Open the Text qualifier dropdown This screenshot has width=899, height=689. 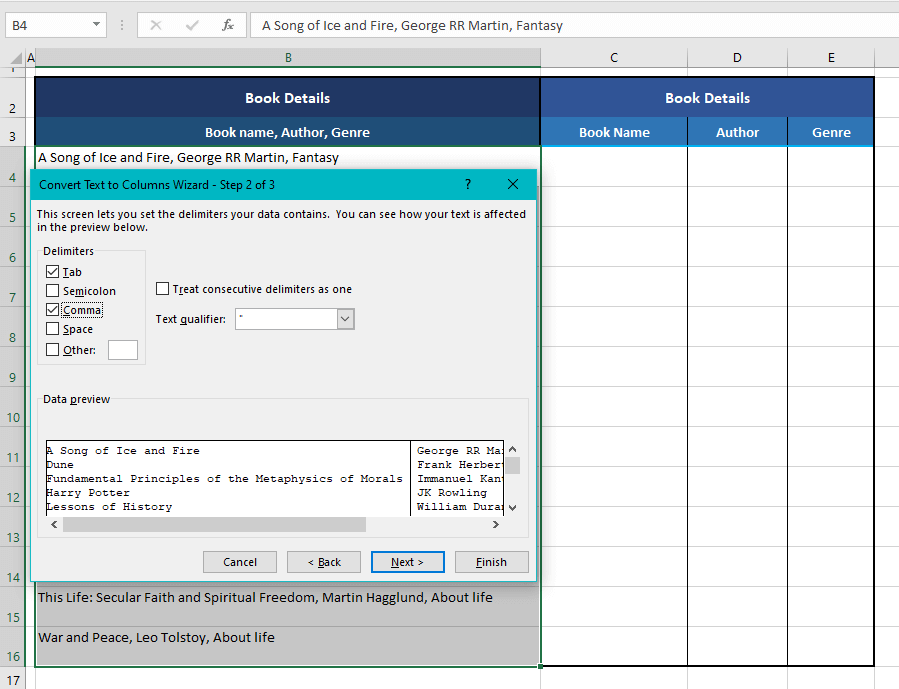(x=343, y=319)
